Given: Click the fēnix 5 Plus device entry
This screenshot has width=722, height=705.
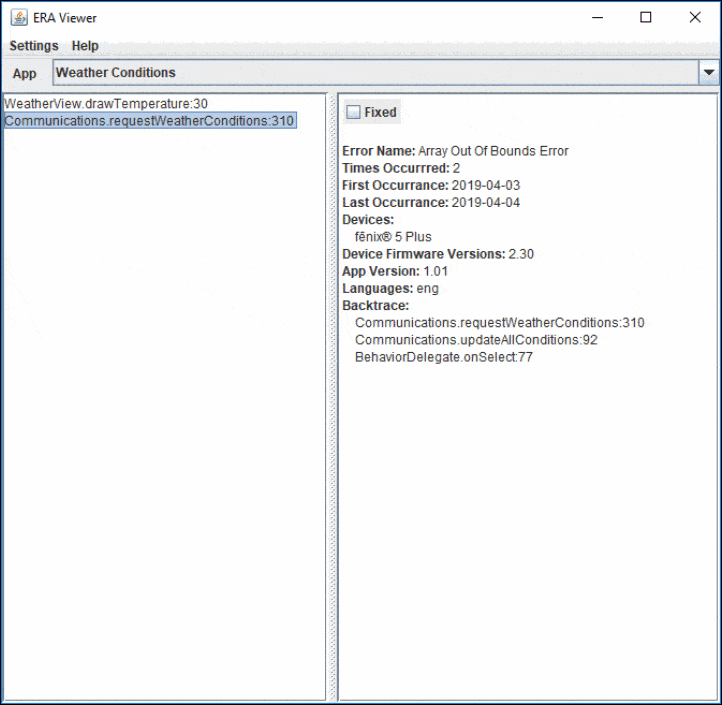Looking at the screenshot, I should coord(393,237).
